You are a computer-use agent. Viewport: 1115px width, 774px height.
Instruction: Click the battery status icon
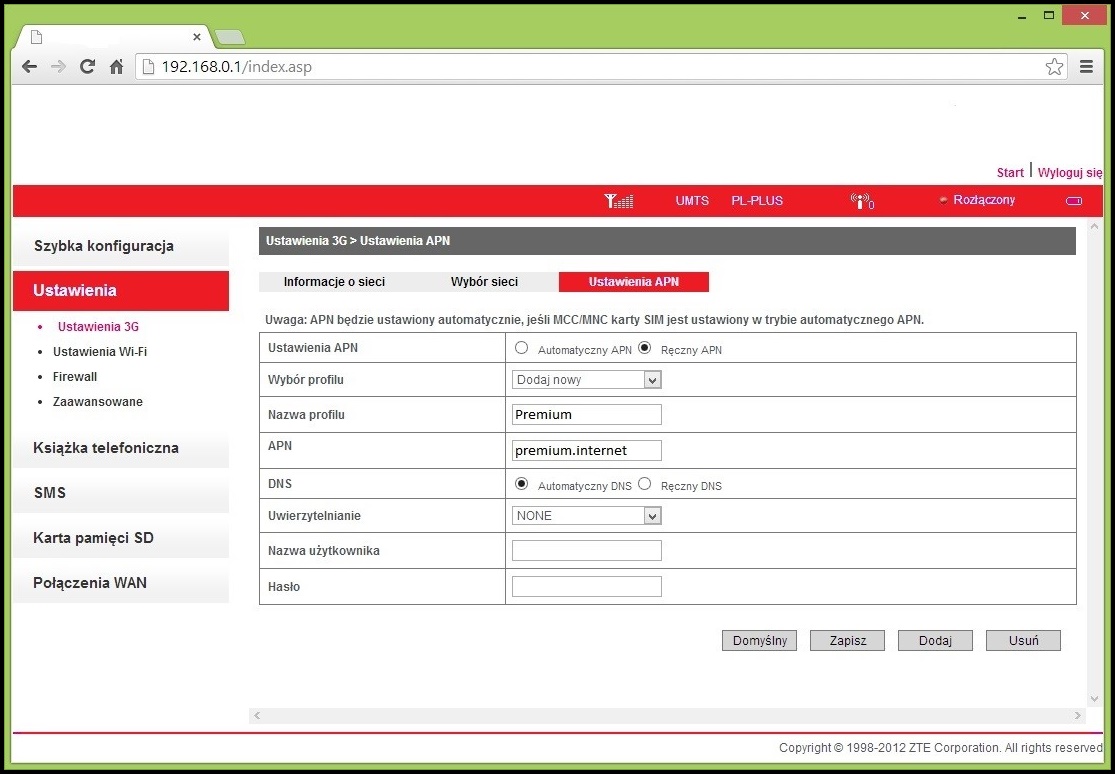1074,201
